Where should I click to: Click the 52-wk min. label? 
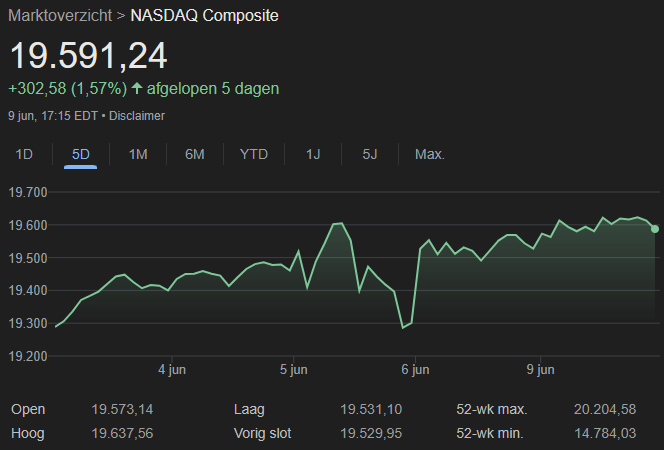coord(490,433)
